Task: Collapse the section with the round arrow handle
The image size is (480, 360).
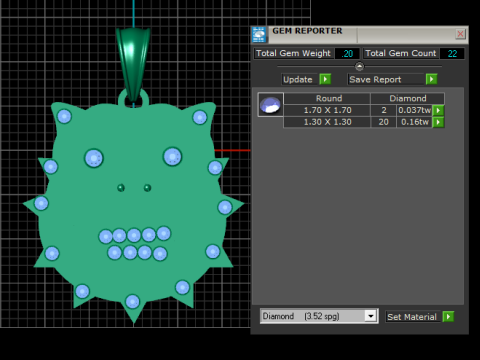Action: [359, 67]
